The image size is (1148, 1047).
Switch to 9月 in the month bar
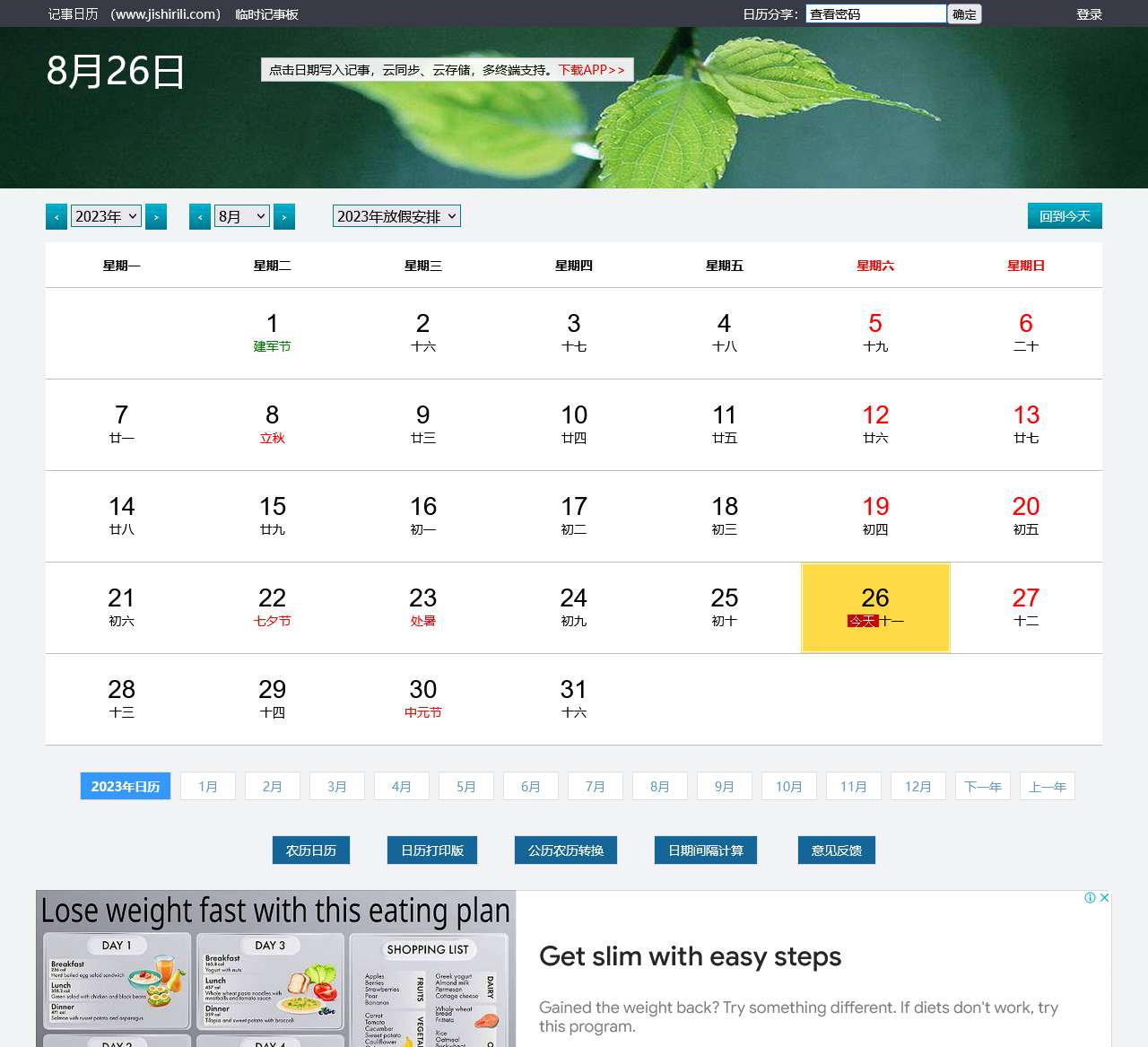coord(725,786)
